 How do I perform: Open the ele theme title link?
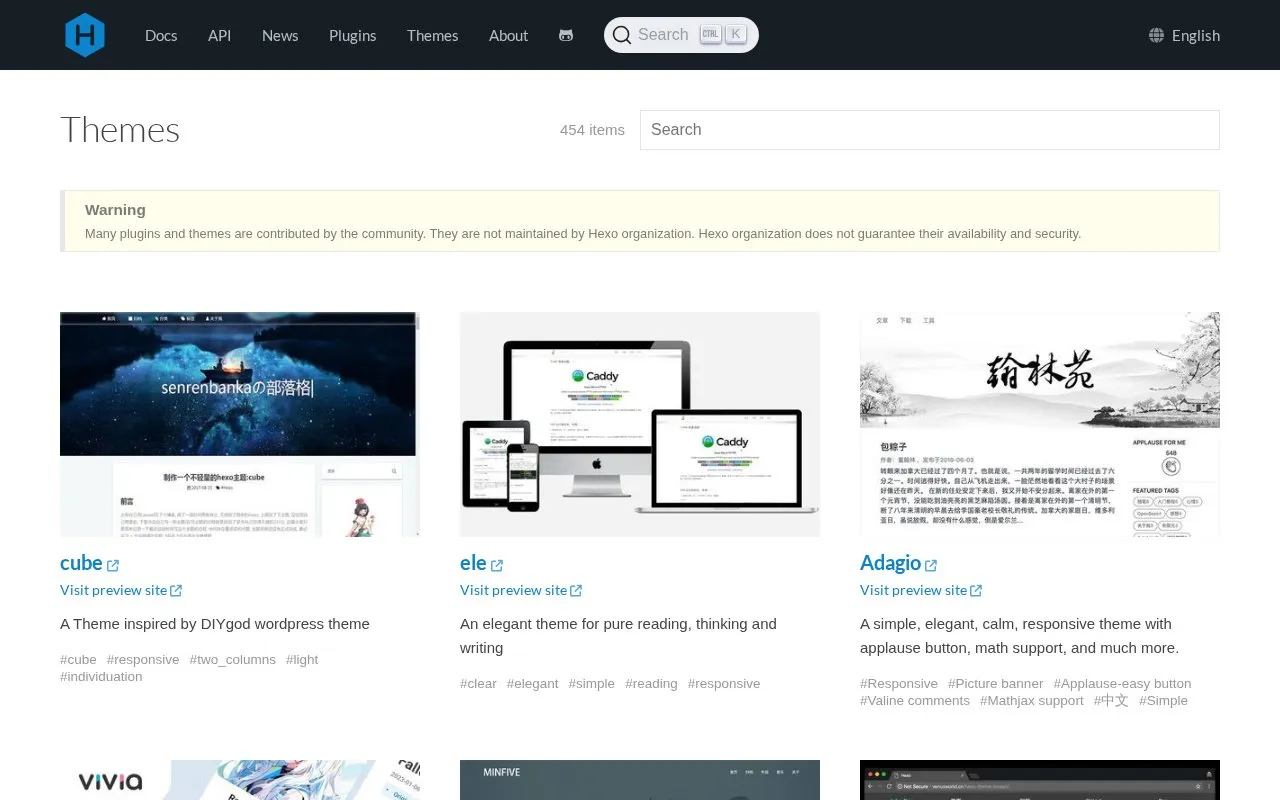473,563
